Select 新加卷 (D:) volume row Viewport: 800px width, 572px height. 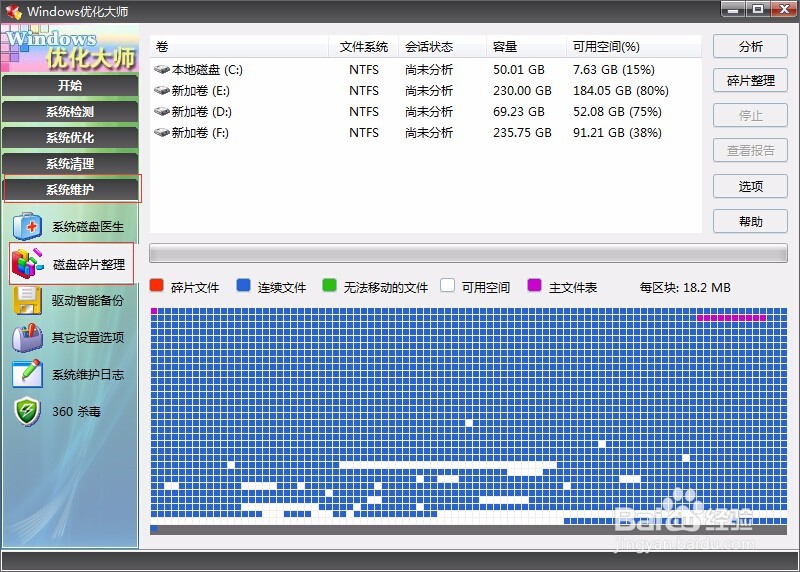426,111
